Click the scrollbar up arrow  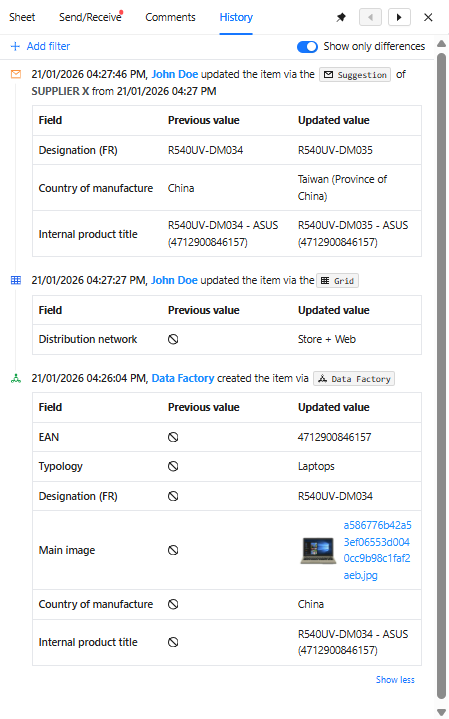(441, 44)
